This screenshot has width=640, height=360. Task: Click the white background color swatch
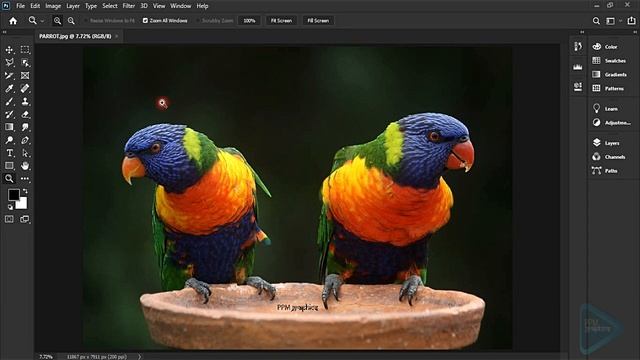[x=23, y=204]
